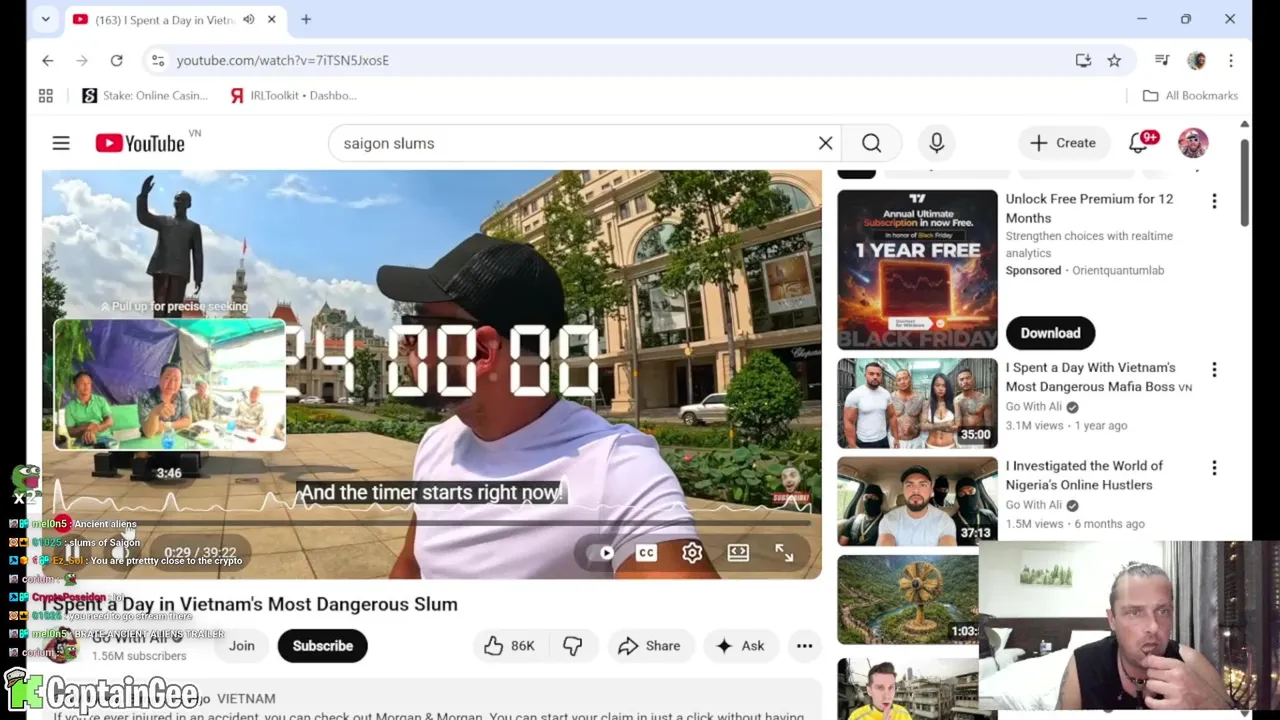Play the Mafia Boss 35:00 thumbnail
The height and width of the screenshot is (720, 1280).
tap(917, 403)
